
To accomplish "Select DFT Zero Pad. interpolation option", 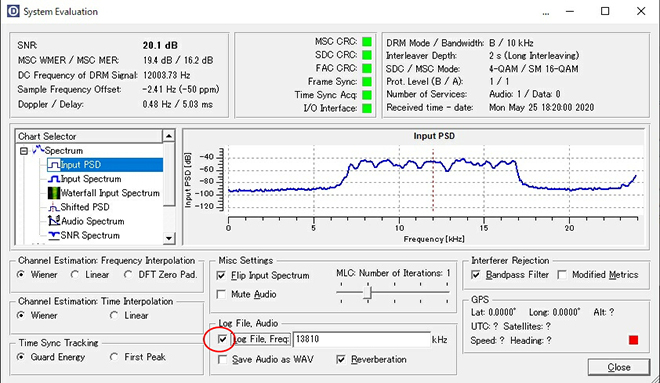I will click(128, 274).
